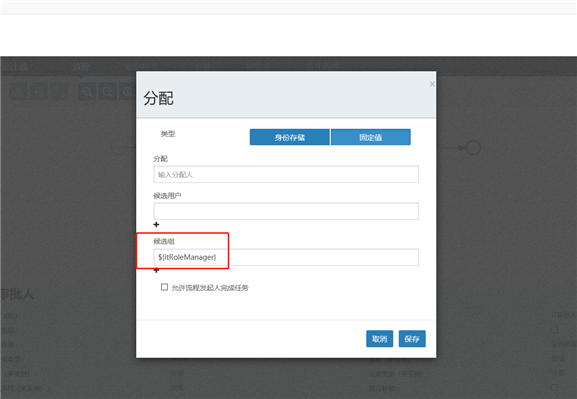Click the 候选用户 input field

pos(286,211)
